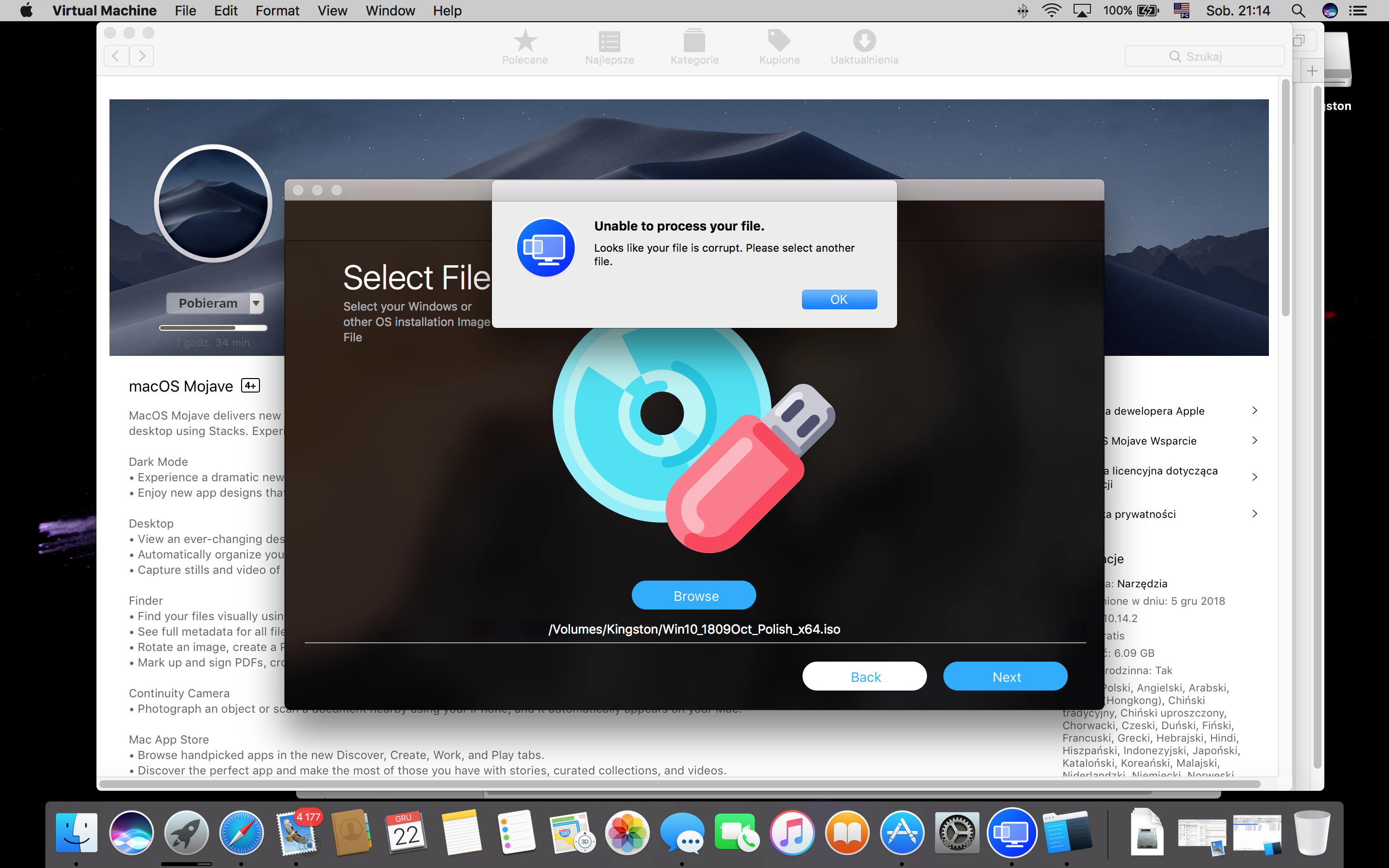This screenshot has height=868, width=1389.
Task: Open Notes from the Dock
Action: click(x=462, y=832)
